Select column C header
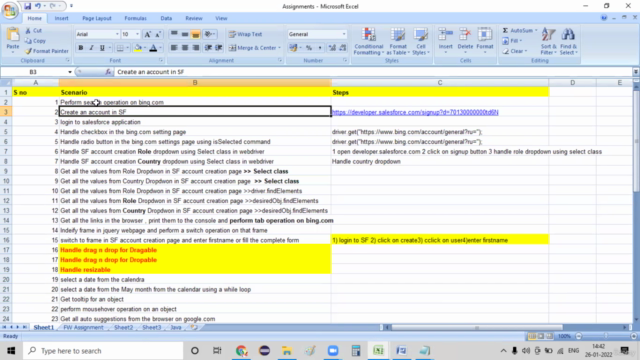640x360 pixels. point(440,82)
